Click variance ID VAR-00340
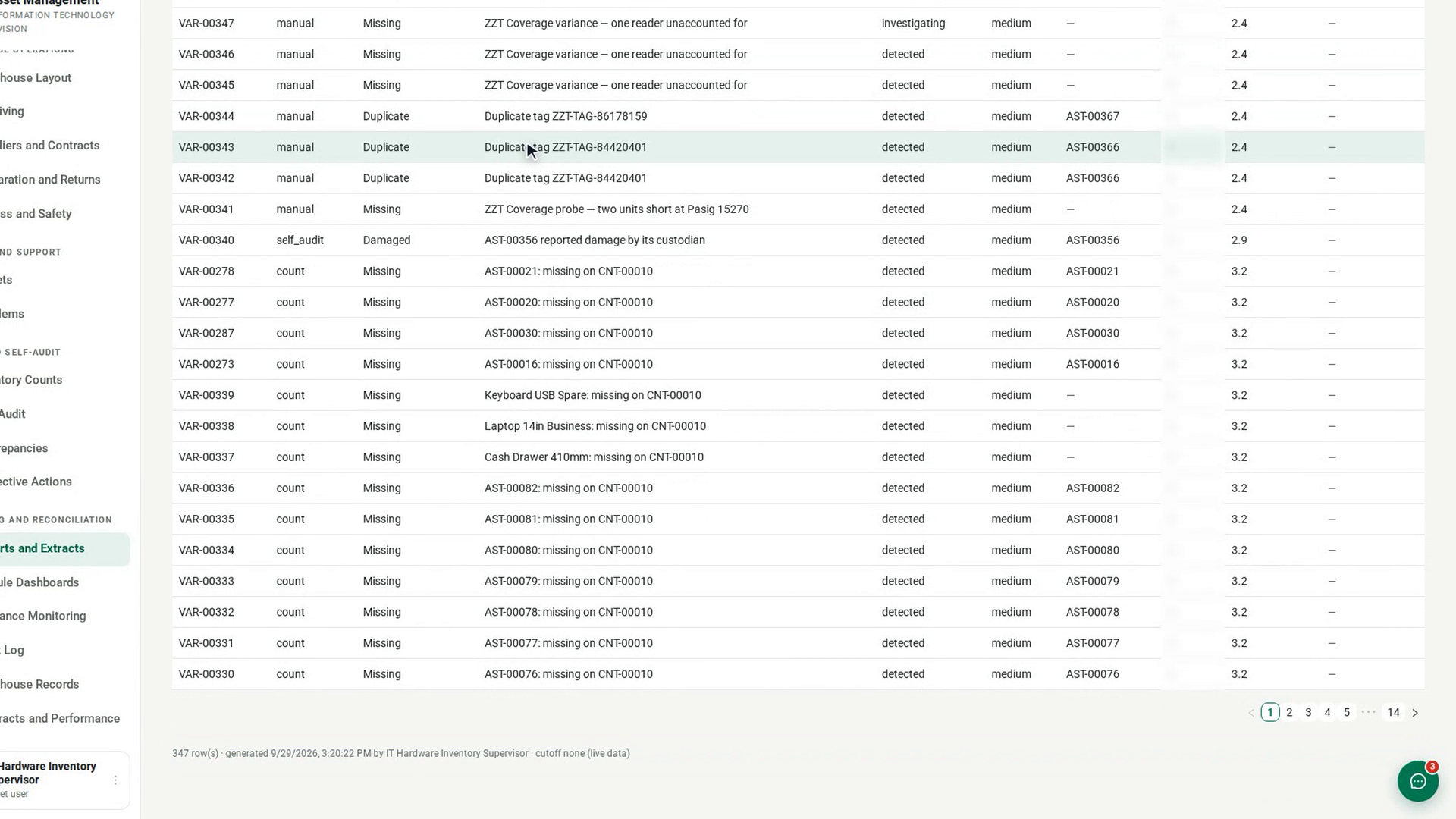The height and width of the screenshot is (819, 1456). (x=206, y=240)
